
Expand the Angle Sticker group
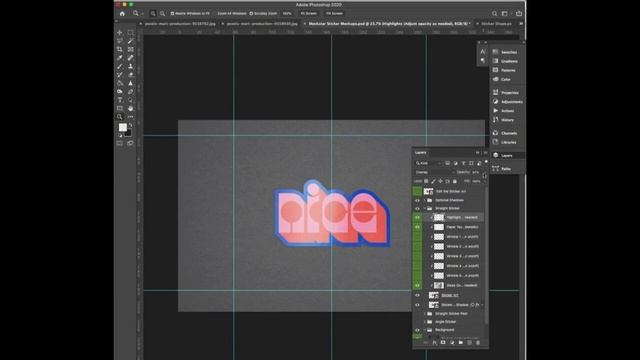pos(424,322)
